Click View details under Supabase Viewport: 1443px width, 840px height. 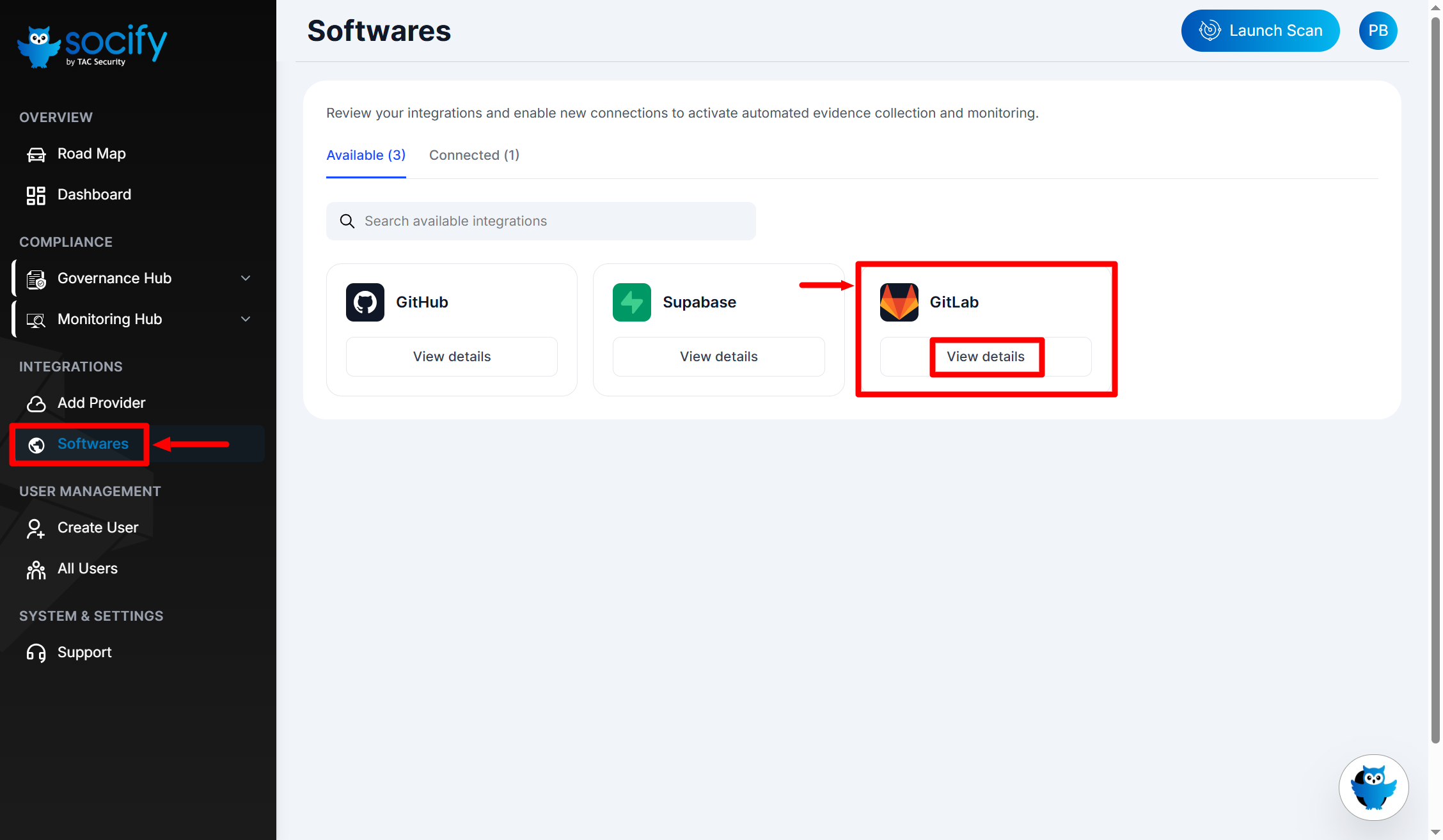tap(718, 357)
